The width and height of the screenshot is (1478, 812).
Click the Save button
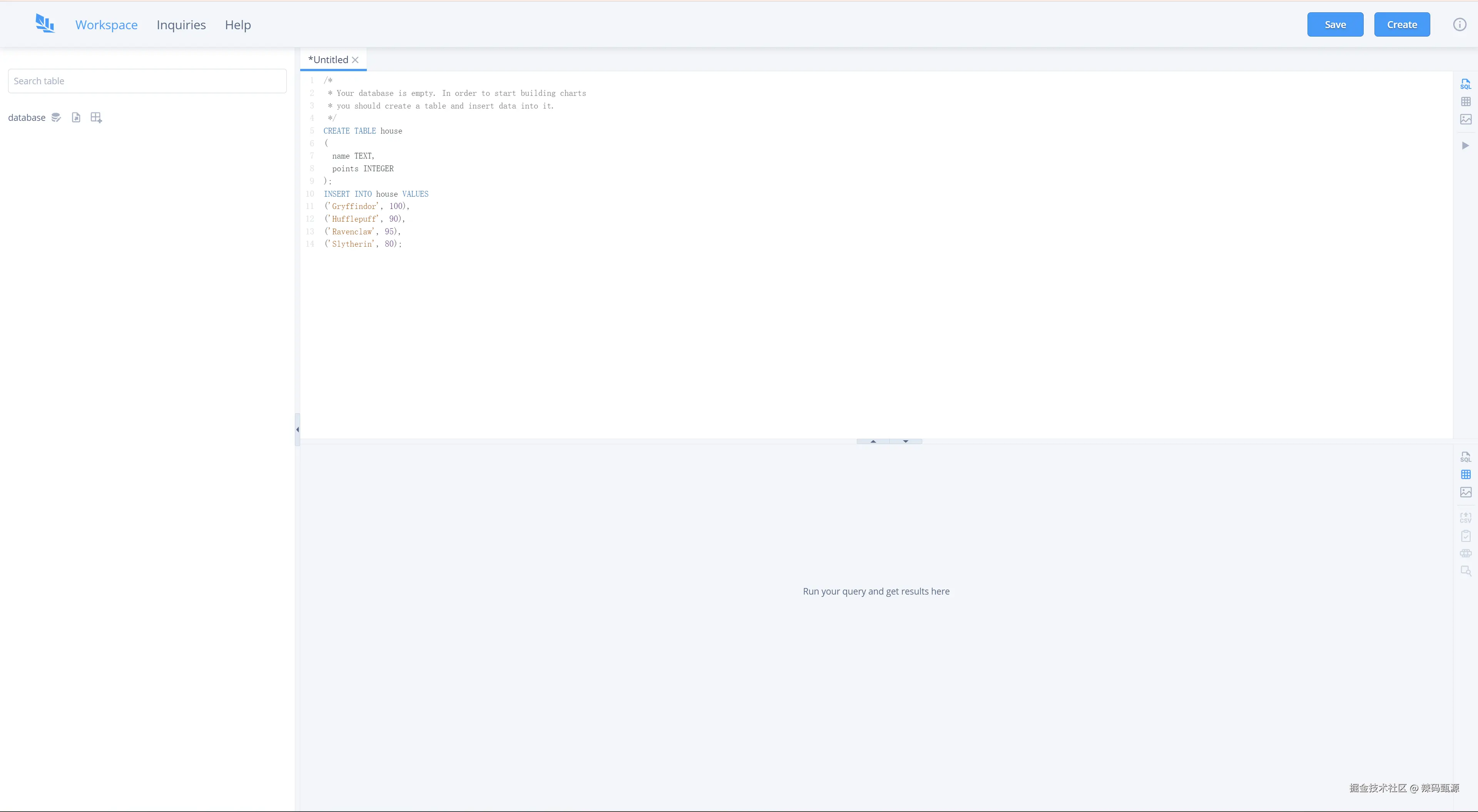tap(1334, 25)
